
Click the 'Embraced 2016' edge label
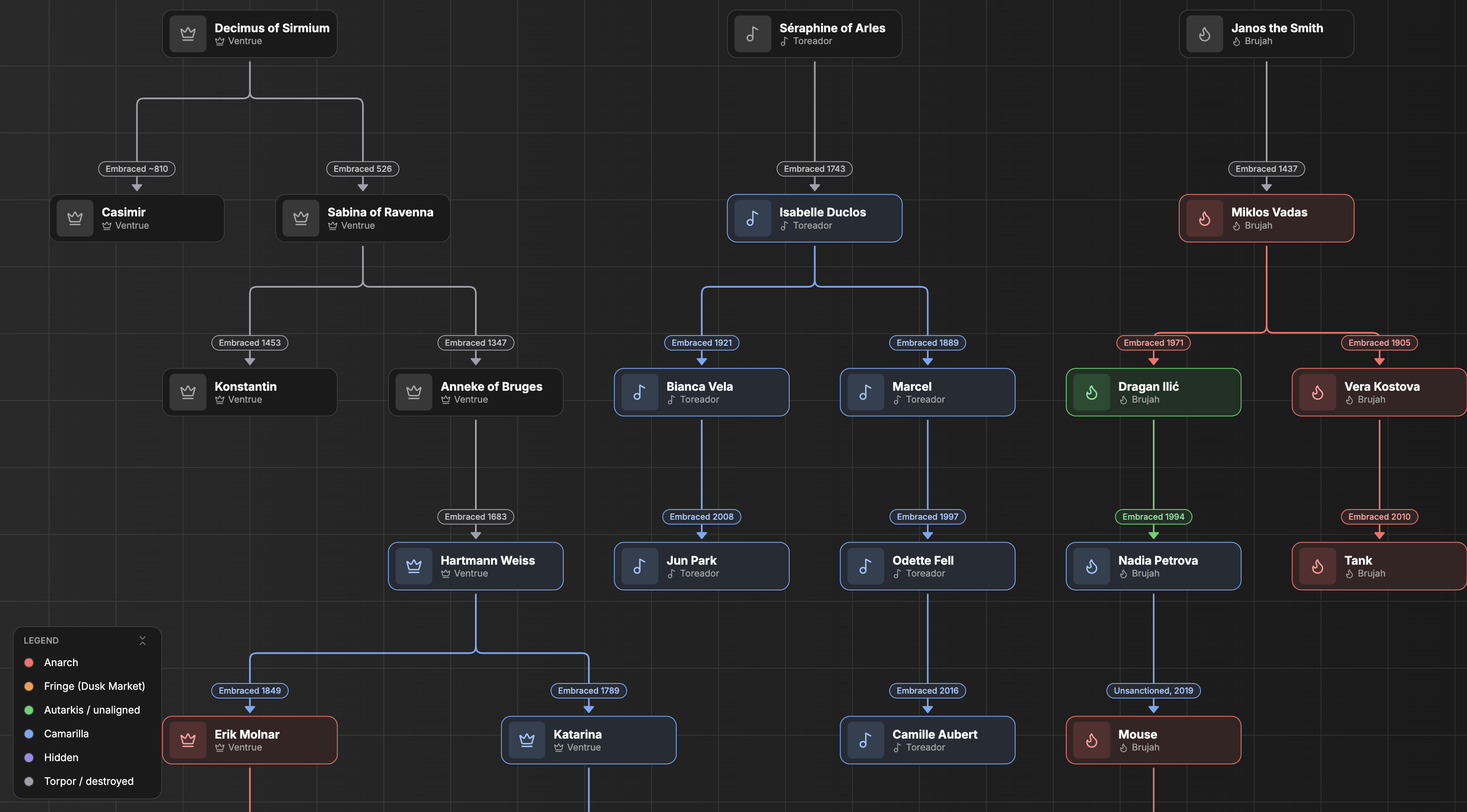tap(927, 691)
